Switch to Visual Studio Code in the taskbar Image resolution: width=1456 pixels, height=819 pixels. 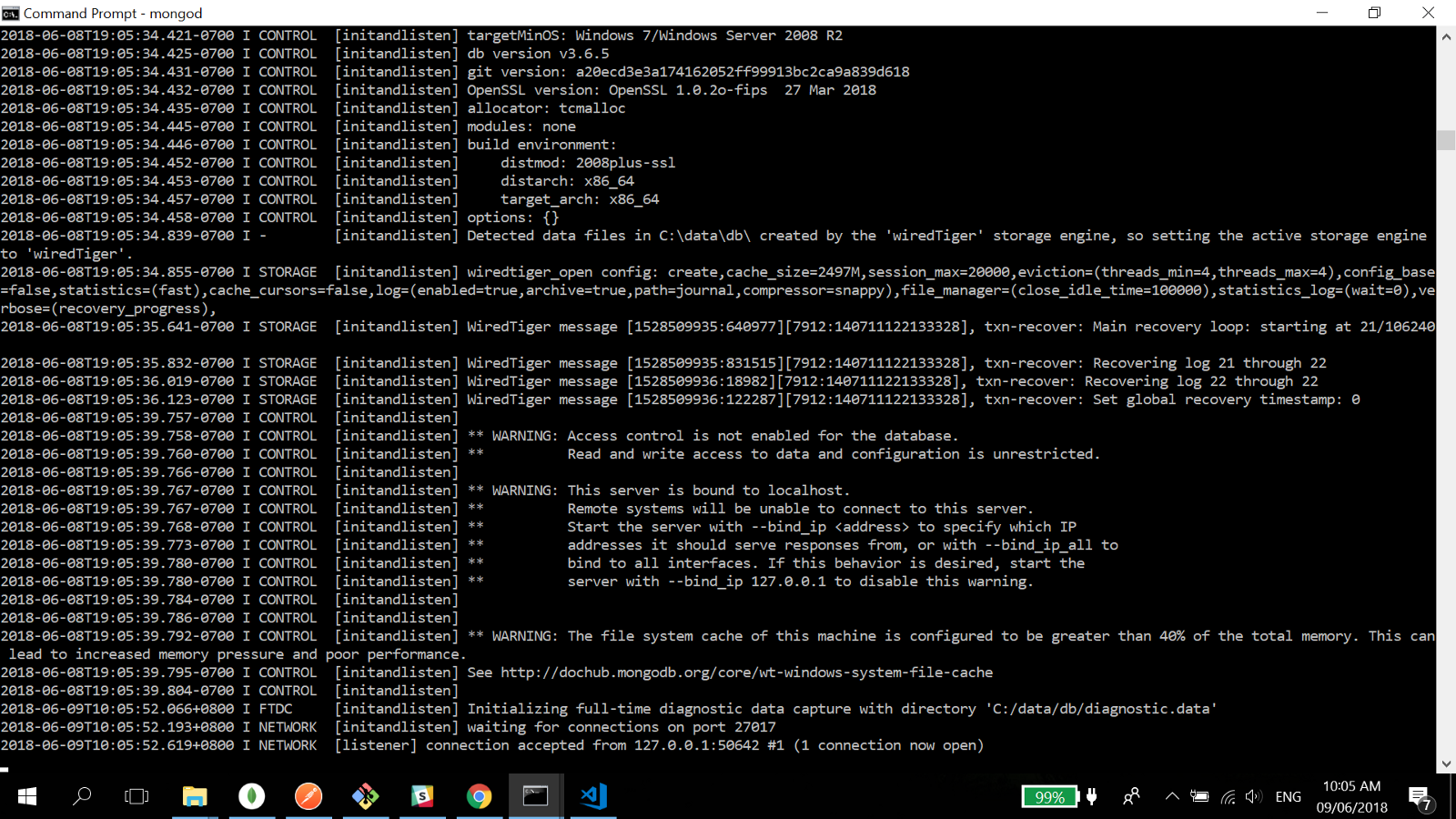click(593, 796)
